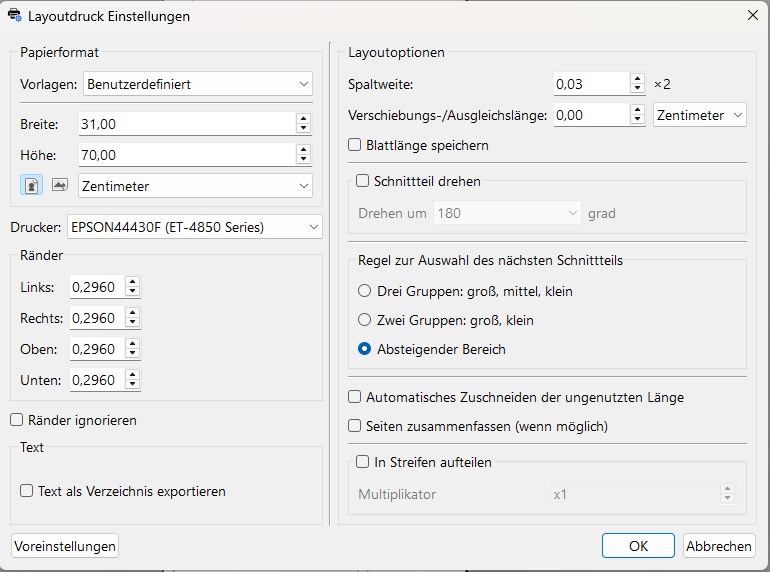Open Voreinstellungen

[x=65, y=546]
